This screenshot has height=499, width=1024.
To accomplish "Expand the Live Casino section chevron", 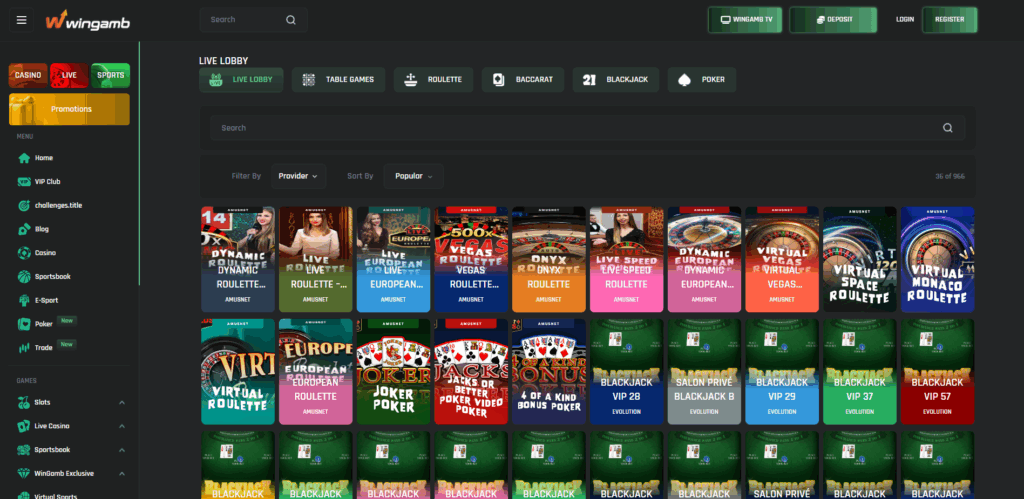I will [x=122, y=426].
